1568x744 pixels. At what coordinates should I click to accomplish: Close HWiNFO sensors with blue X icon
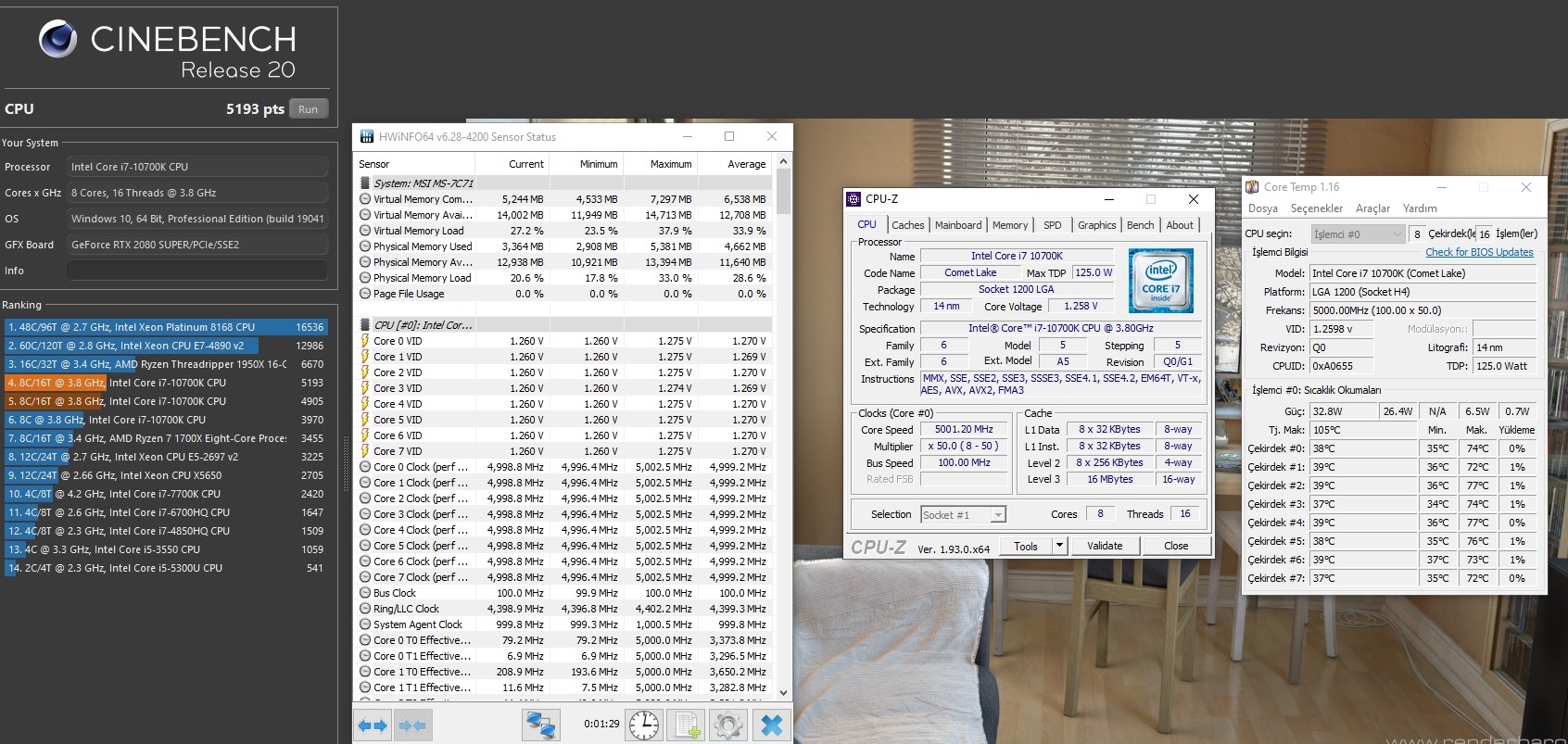pyautogui.click(x=771, y=725)
